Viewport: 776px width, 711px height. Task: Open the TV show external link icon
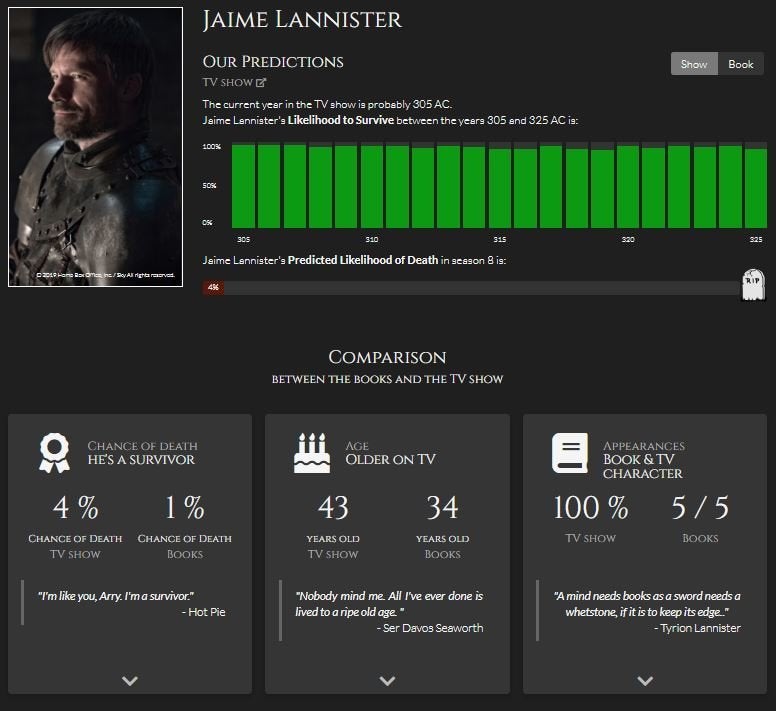[261, 83]
